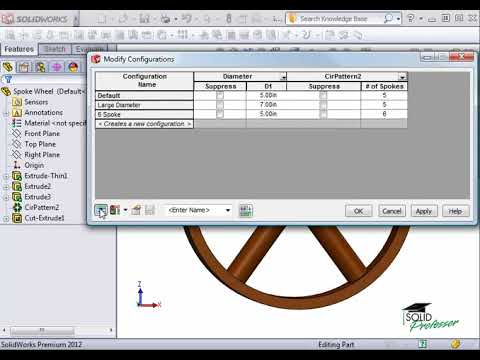
Task: Click the feature tree horizontal scrollbar thumb
Action: pyautogui.click(x=42, y=330)
